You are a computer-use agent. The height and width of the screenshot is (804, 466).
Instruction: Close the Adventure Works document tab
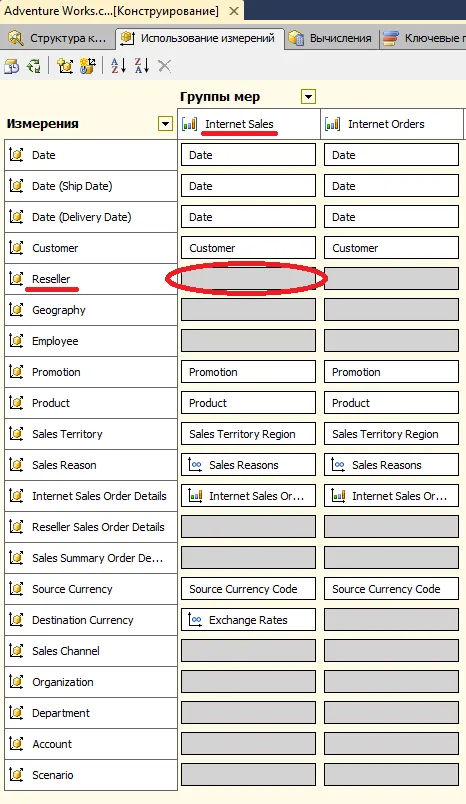[233, 11]
